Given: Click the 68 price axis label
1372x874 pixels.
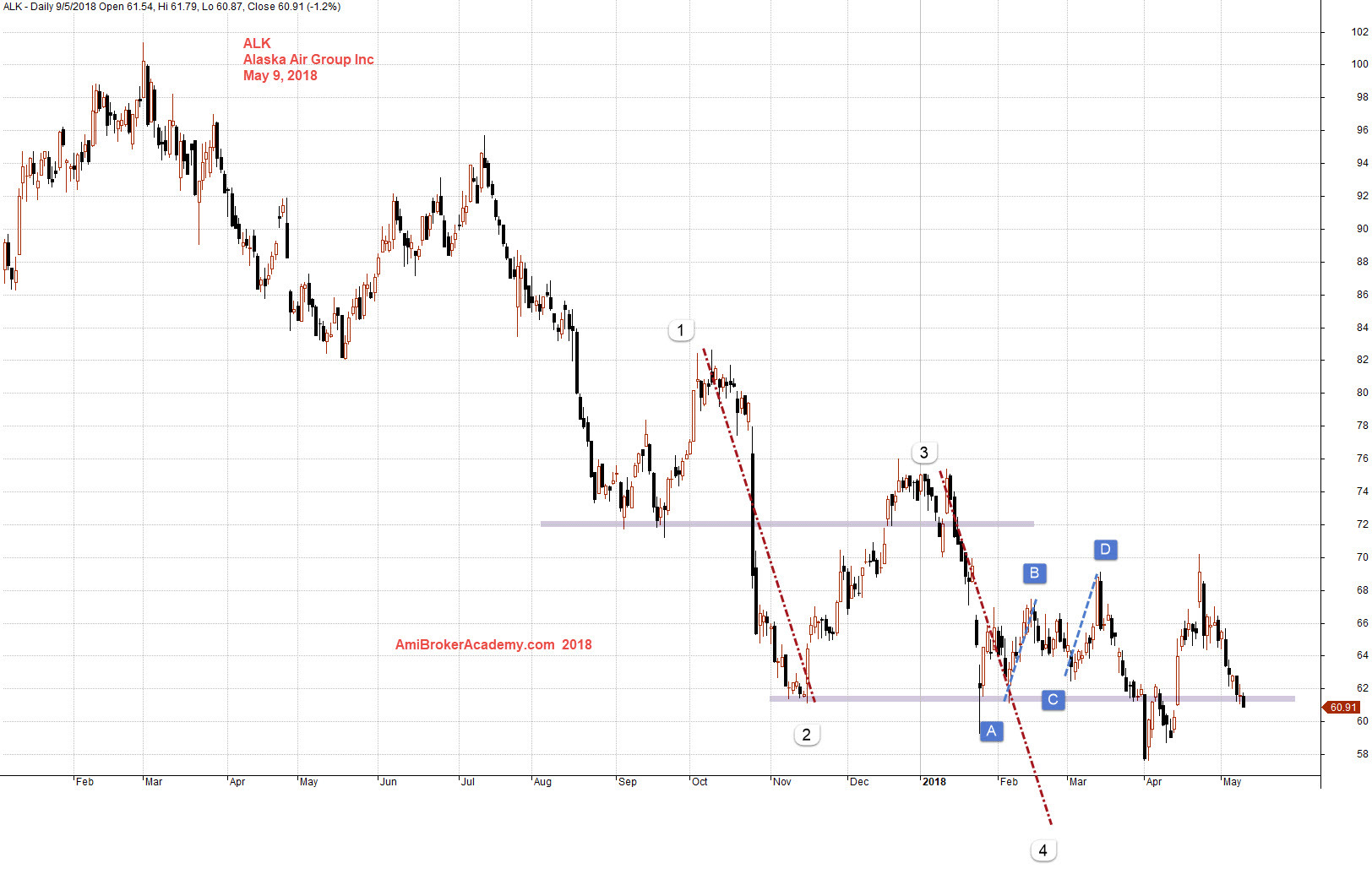Looking at the screenshot, I should tap(1363, 590).
